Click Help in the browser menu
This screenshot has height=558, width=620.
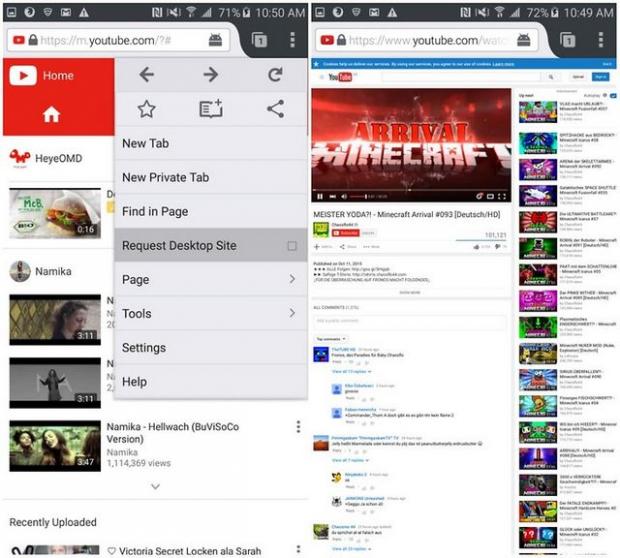134,382
